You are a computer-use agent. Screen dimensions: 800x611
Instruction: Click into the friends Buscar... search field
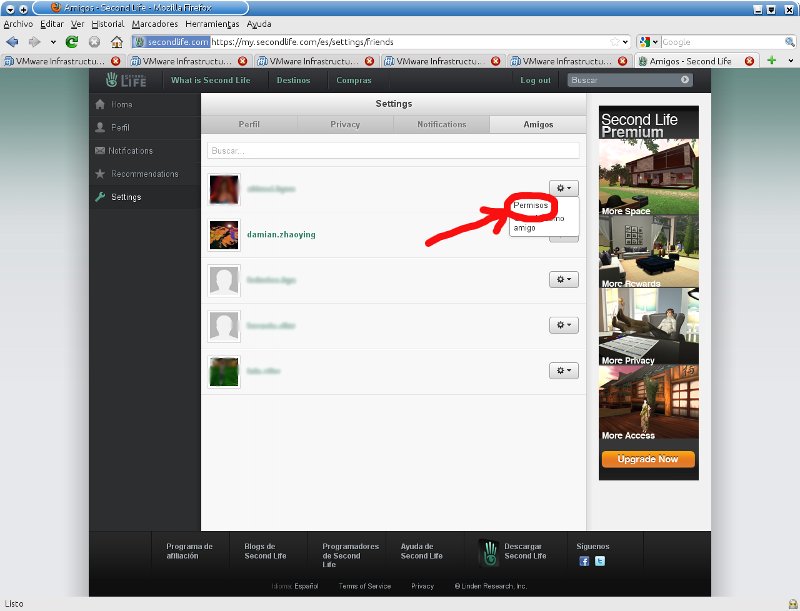(393, 151)
